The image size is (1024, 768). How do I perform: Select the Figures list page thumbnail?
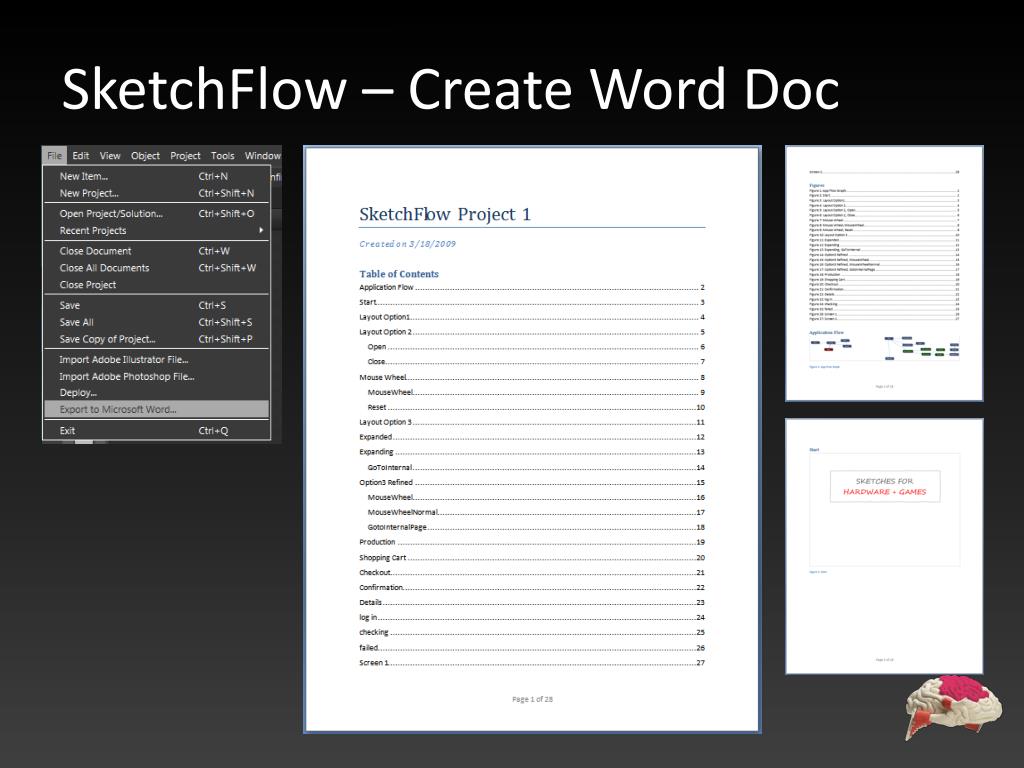pyautogui.click(x=884, y=273)
